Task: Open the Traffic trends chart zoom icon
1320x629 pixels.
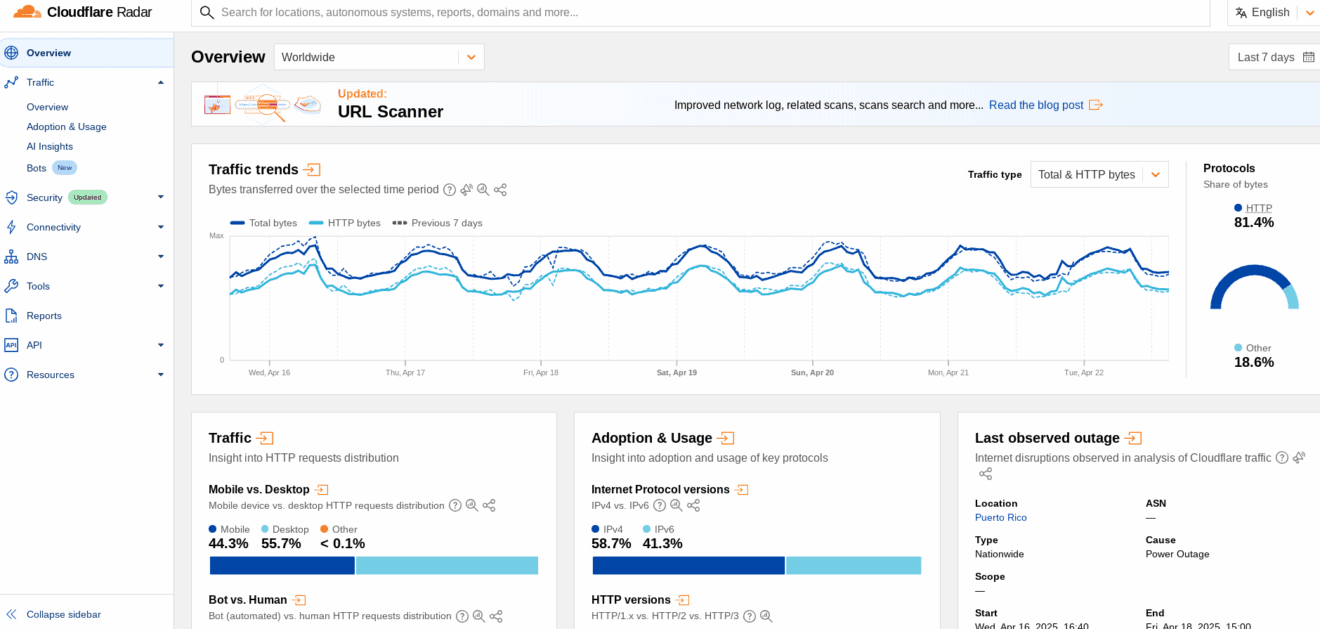Action: (x=483, y=190)
